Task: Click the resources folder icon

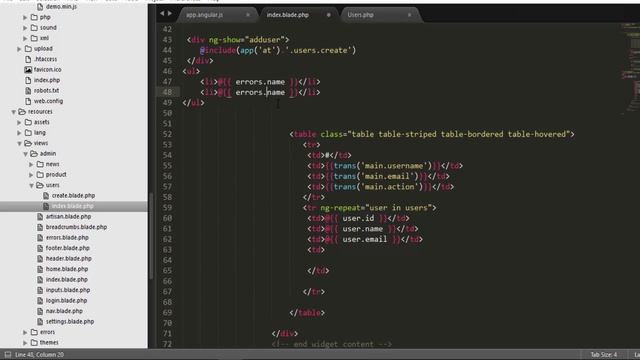Action: coord(22,112)
